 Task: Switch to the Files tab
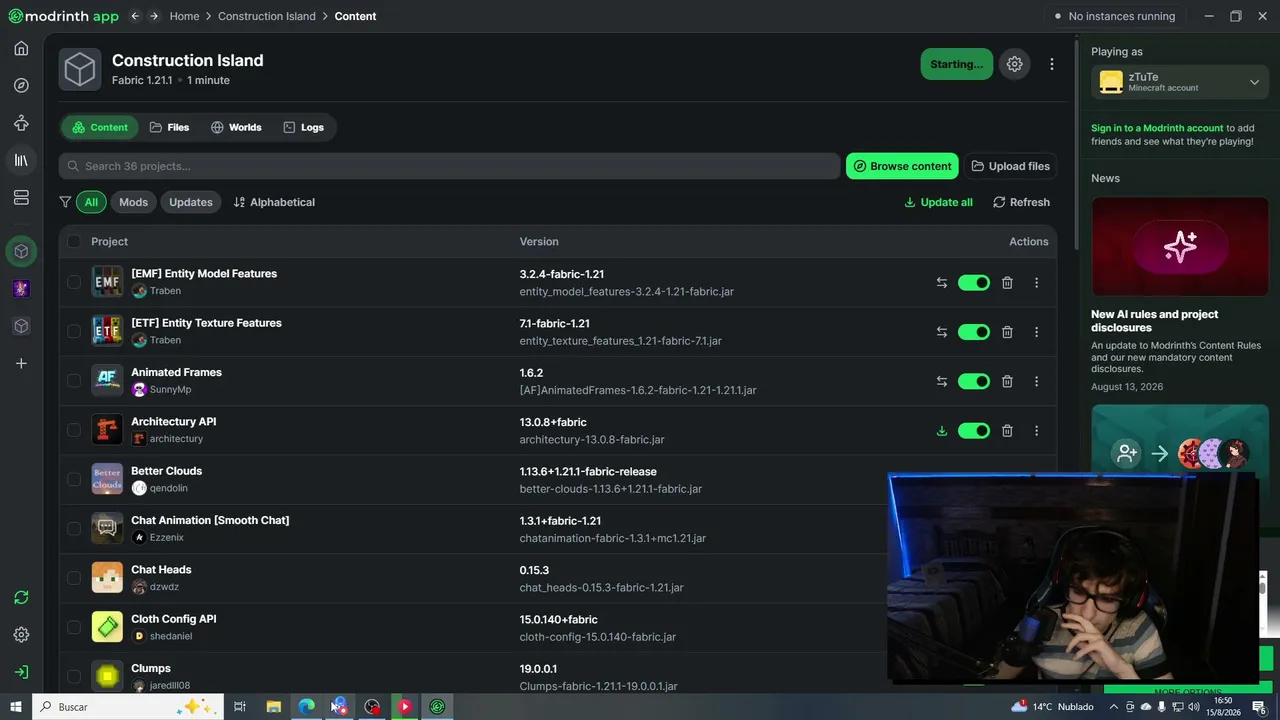(169, 127)
